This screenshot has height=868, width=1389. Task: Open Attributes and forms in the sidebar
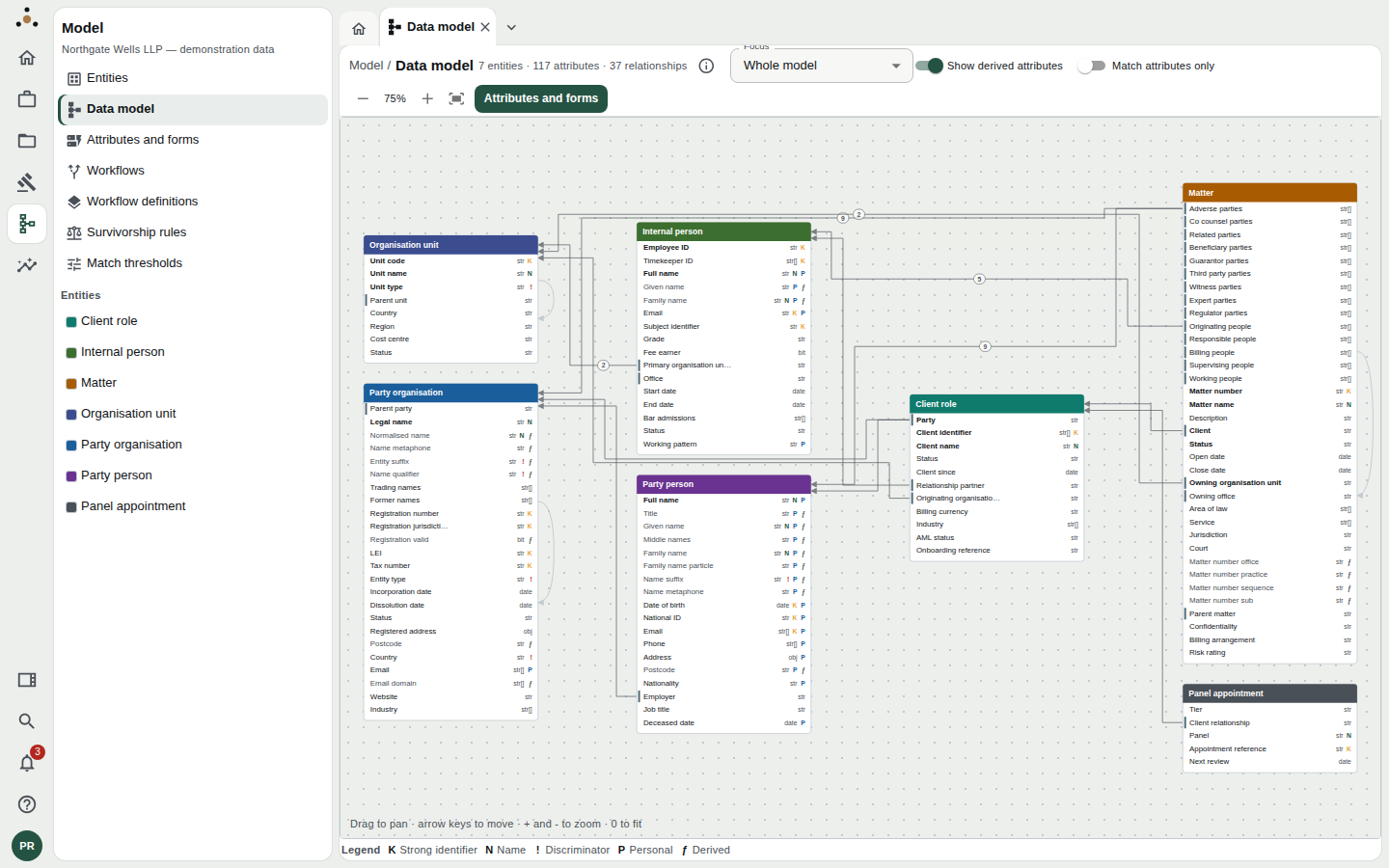pos(193,140)
